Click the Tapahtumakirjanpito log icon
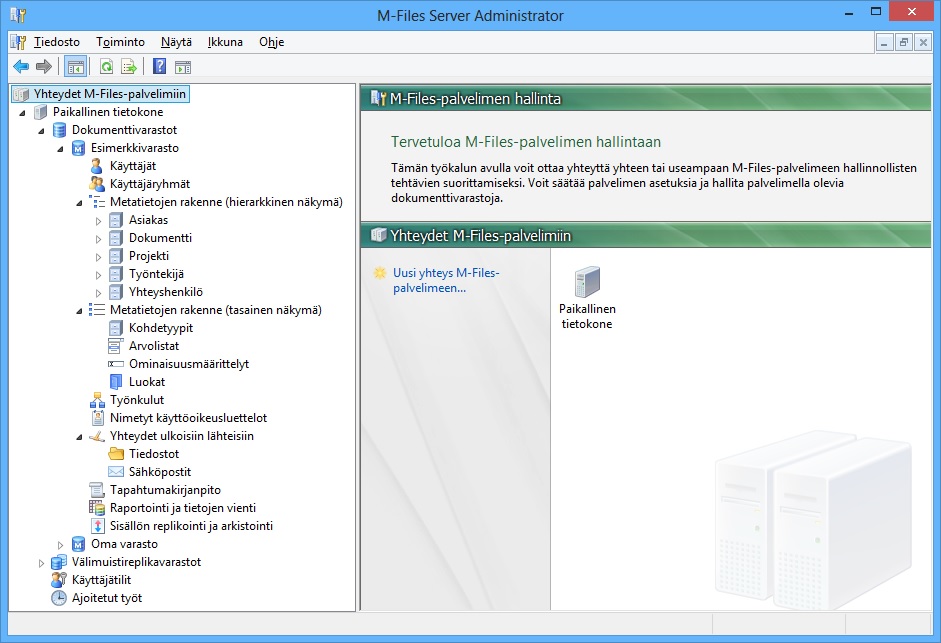This screenshot has width=941, height=643. (97, 490)
